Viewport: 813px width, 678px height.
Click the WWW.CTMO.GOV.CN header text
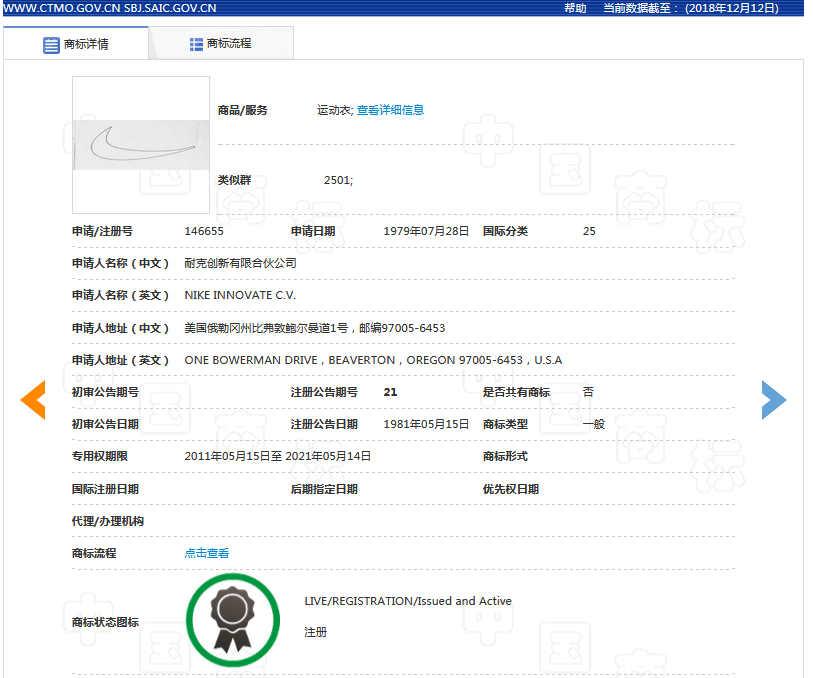(61, 8)
